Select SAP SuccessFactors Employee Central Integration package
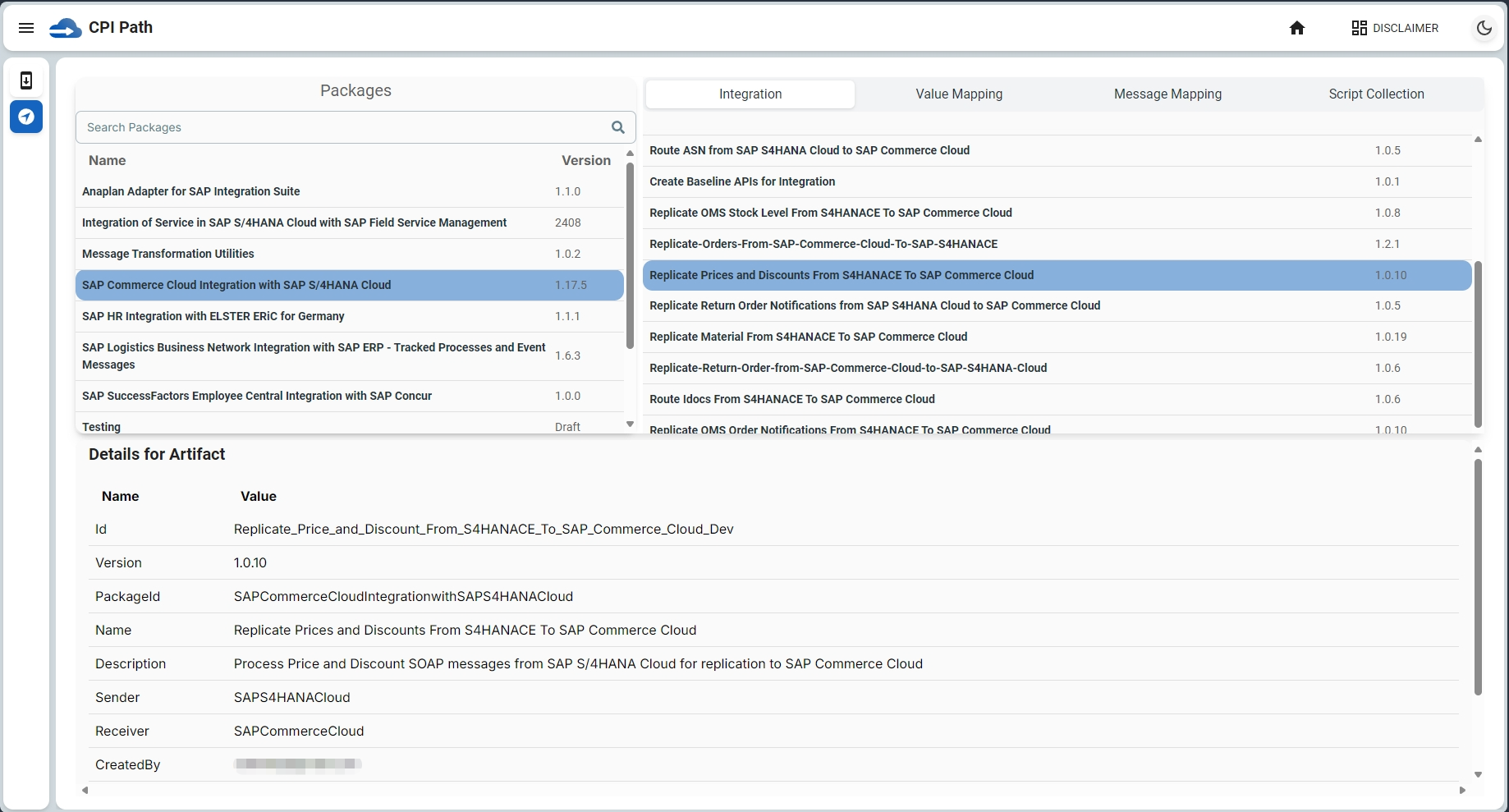This screenshot has height=812, width=1509. pos(350,396)
